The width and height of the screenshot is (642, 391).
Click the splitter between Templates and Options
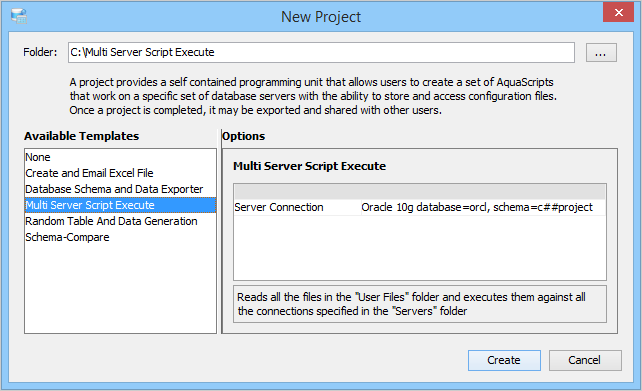point(219,232)
